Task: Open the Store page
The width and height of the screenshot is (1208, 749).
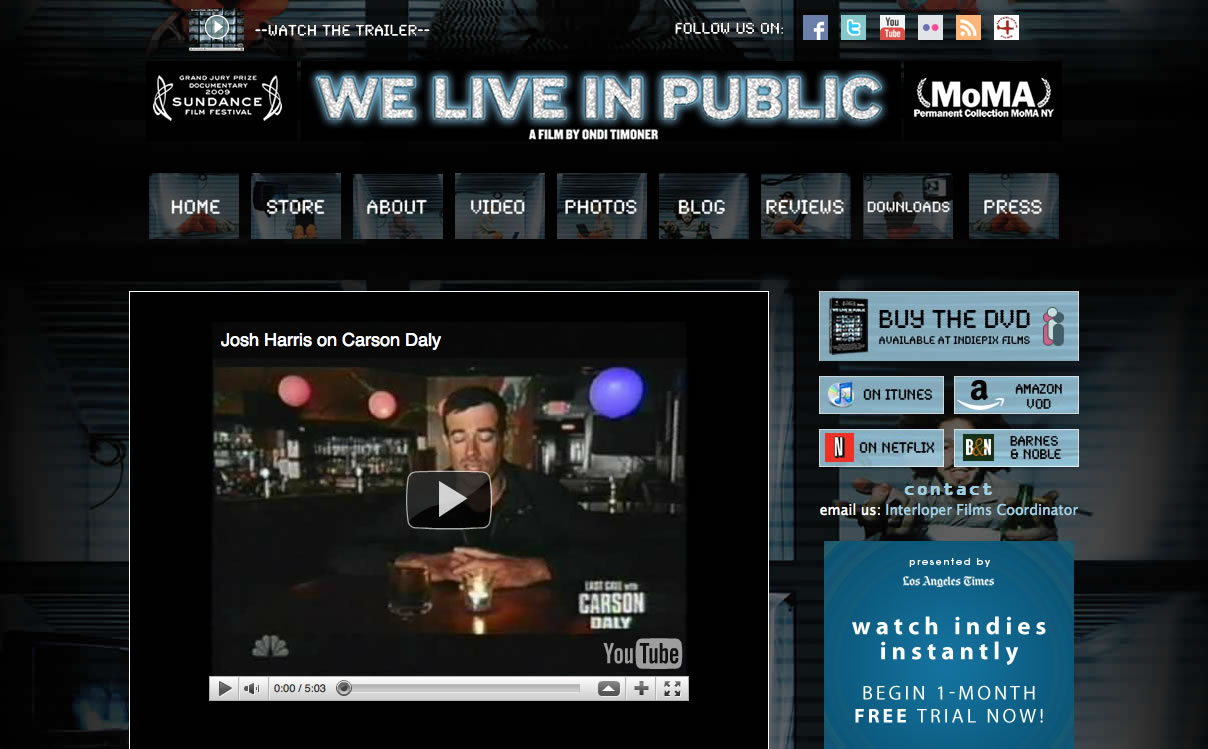Action: point(296,206)
